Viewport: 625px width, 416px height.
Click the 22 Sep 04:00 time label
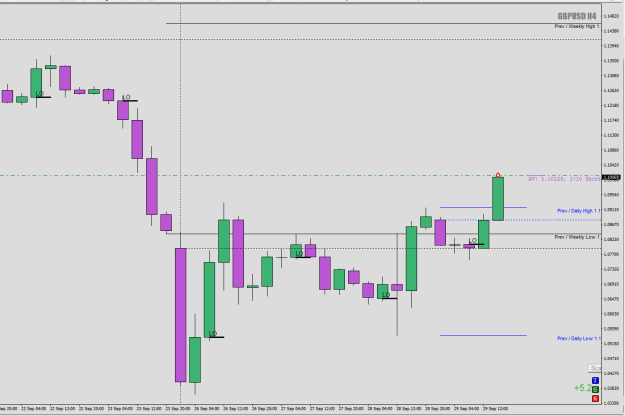pyautogui.click(x=33, y=408)
